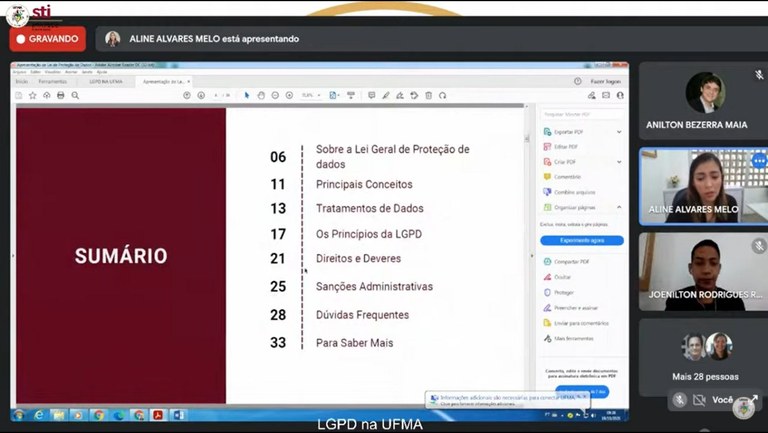Expand the zoom percentage dropdown
768x433 pixels.
(x=320, y=95)
